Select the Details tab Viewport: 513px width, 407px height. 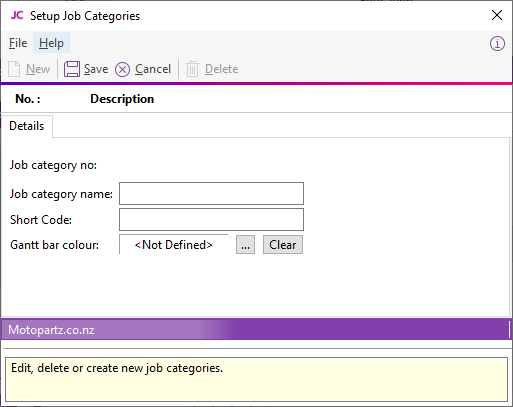27,126
